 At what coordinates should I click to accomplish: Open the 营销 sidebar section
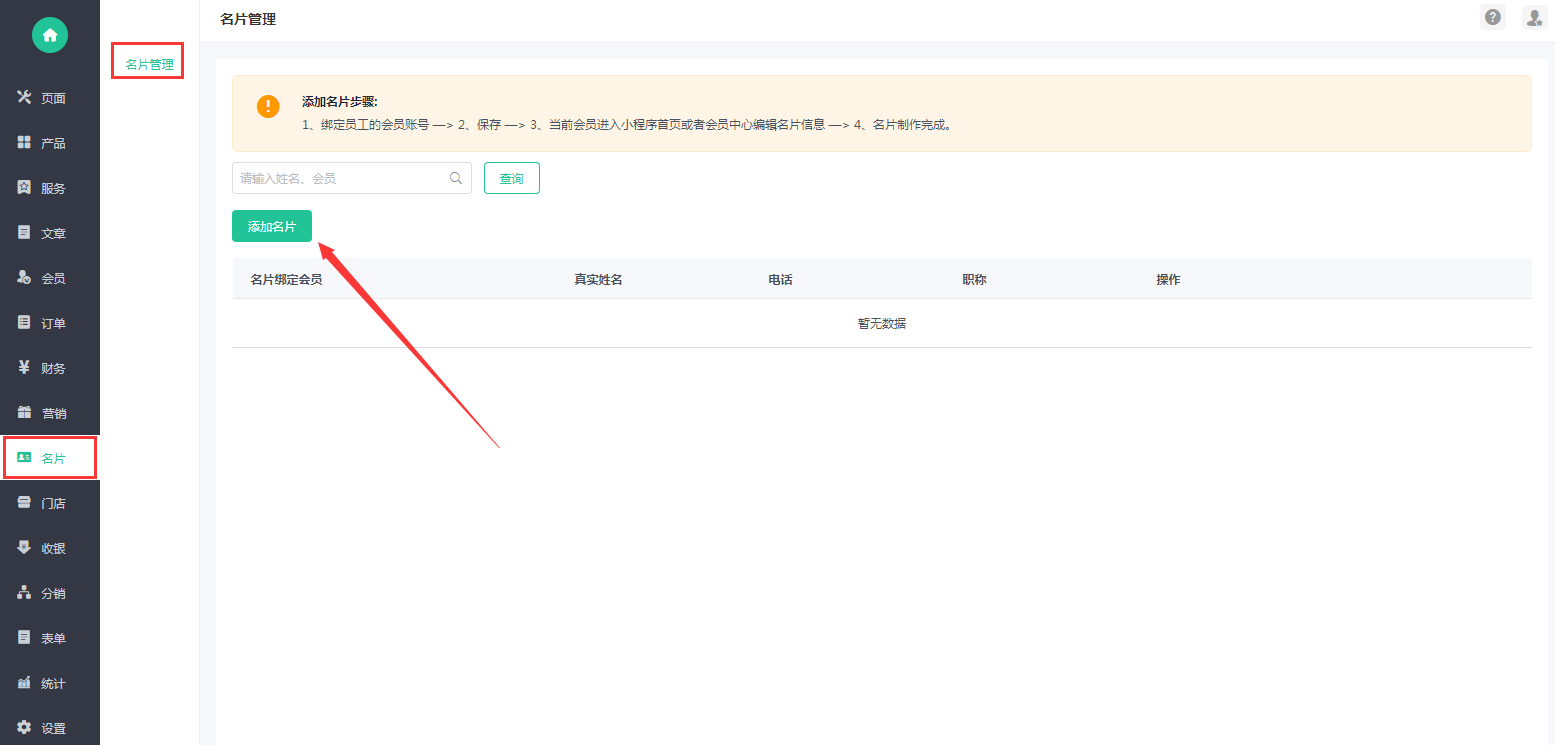pos(50,413)
